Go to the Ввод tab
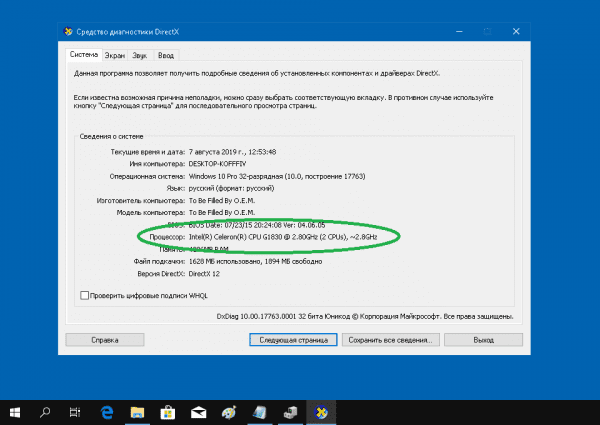 [166, 55]
